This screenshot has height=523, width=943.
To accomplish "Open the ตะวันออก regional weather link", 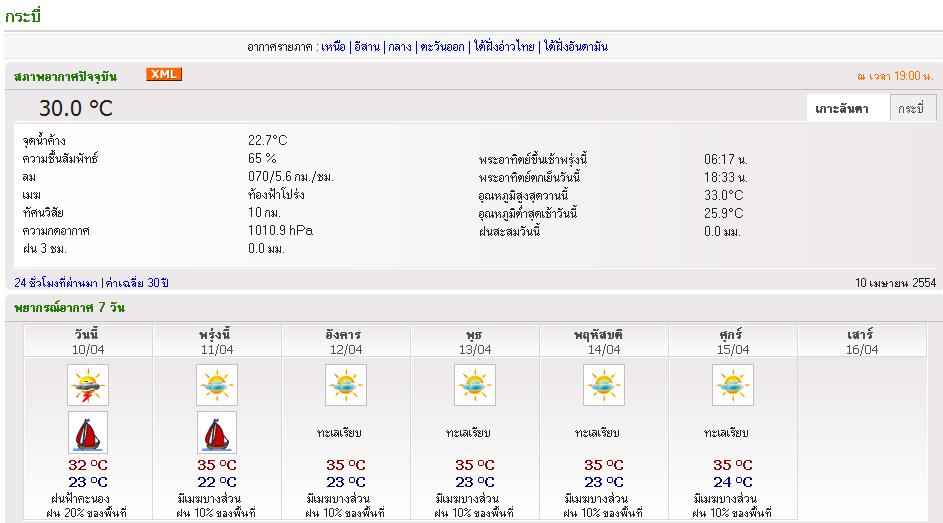I will point(442,47).
